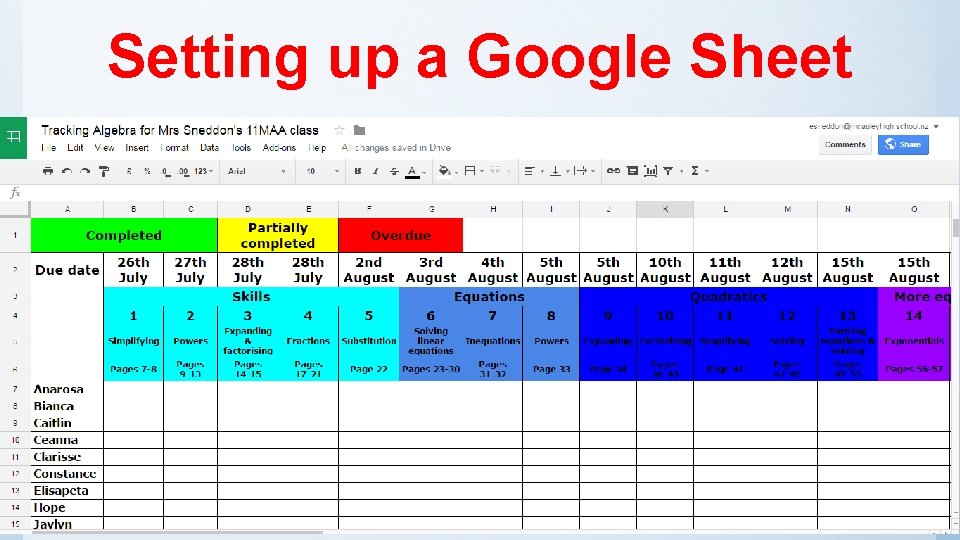Decrease decimal places button
This screenshot has height=540, width=960.
tap(165, 171)
